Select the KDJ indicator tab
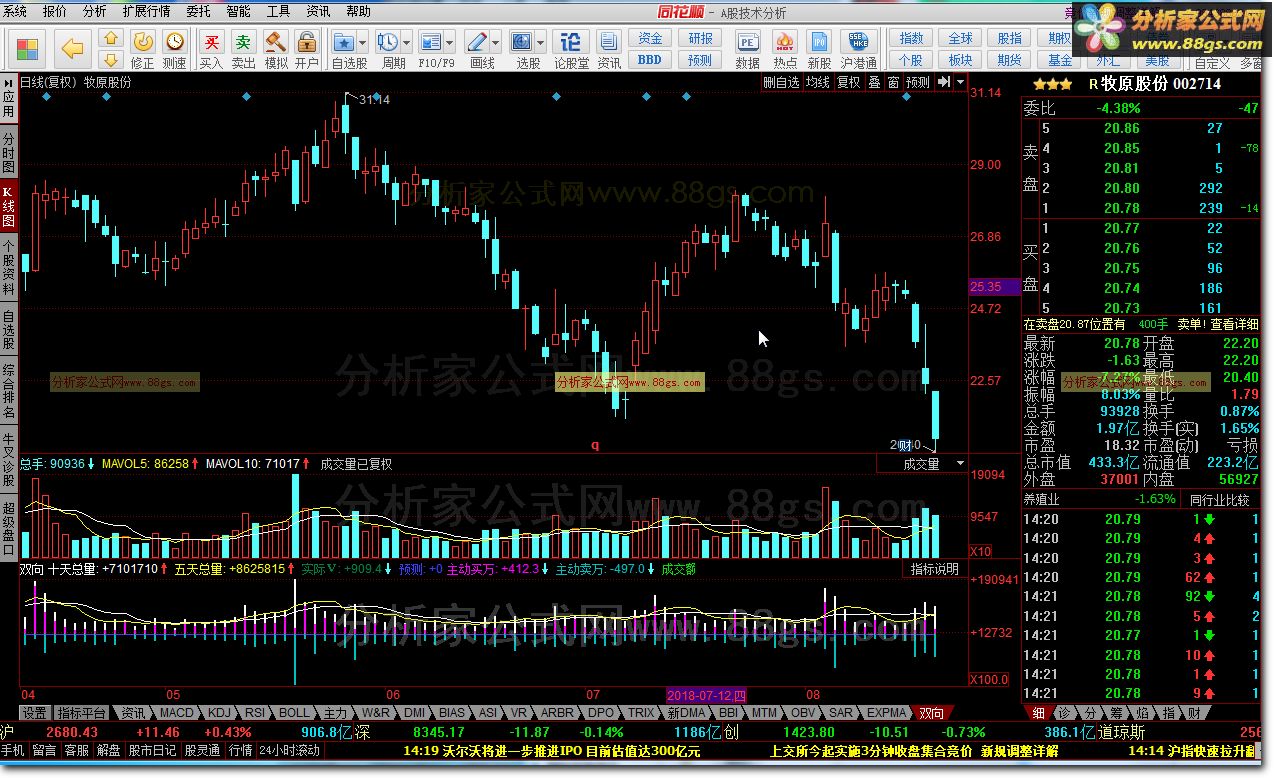Viewport: 1274px width, 778px height. point(219,713)
